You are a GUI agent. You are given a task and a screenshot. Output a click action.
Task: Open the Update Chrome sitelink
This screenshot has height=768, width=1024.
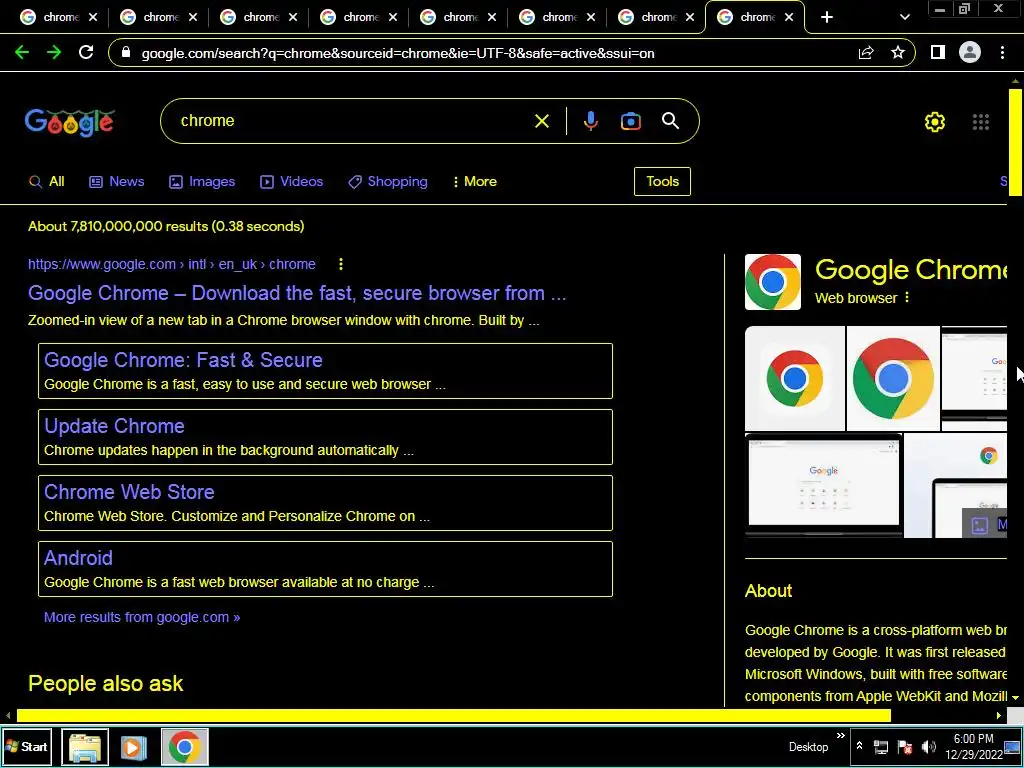[114, 426]
